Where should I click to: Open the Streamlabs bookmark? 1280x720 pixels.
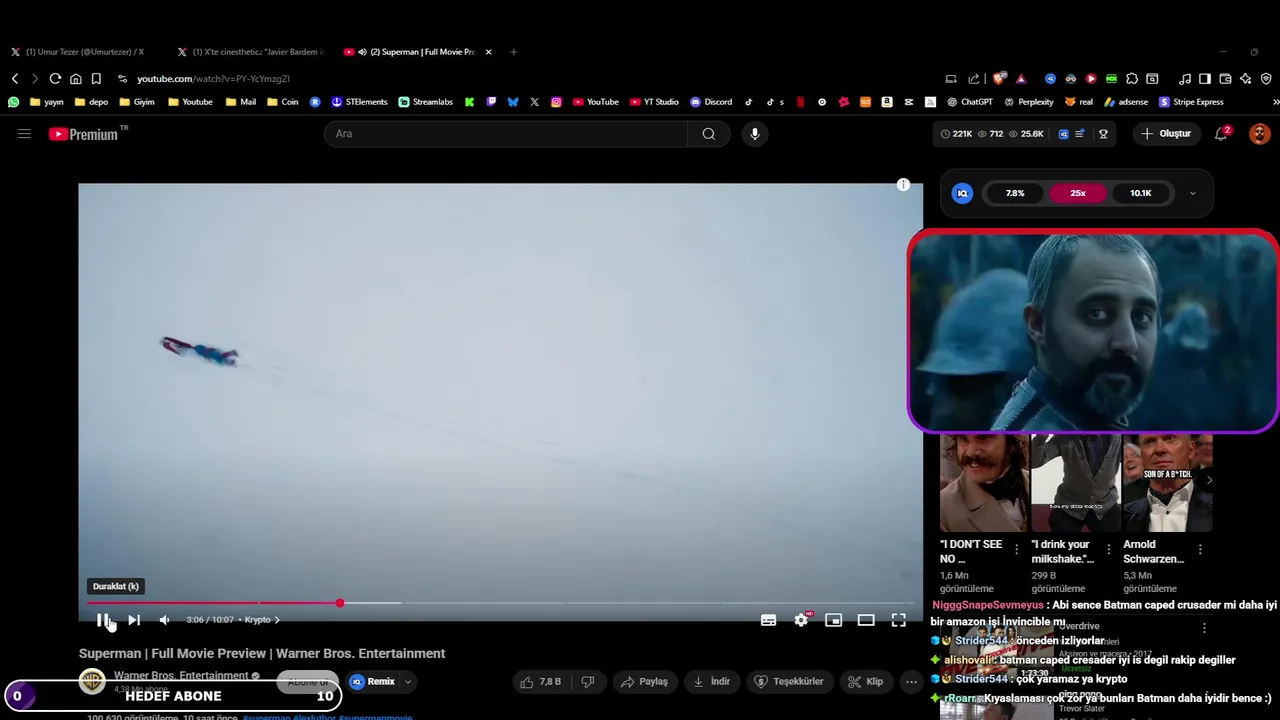coord(425,102)
